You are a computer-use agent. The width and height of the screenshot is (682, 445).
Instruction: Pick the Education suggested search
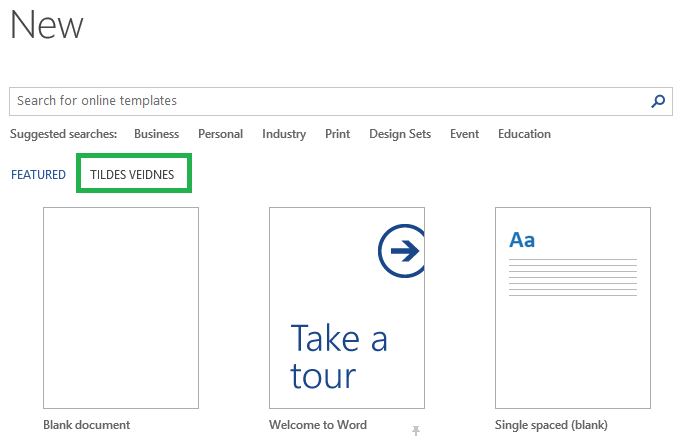pos(524,134)
